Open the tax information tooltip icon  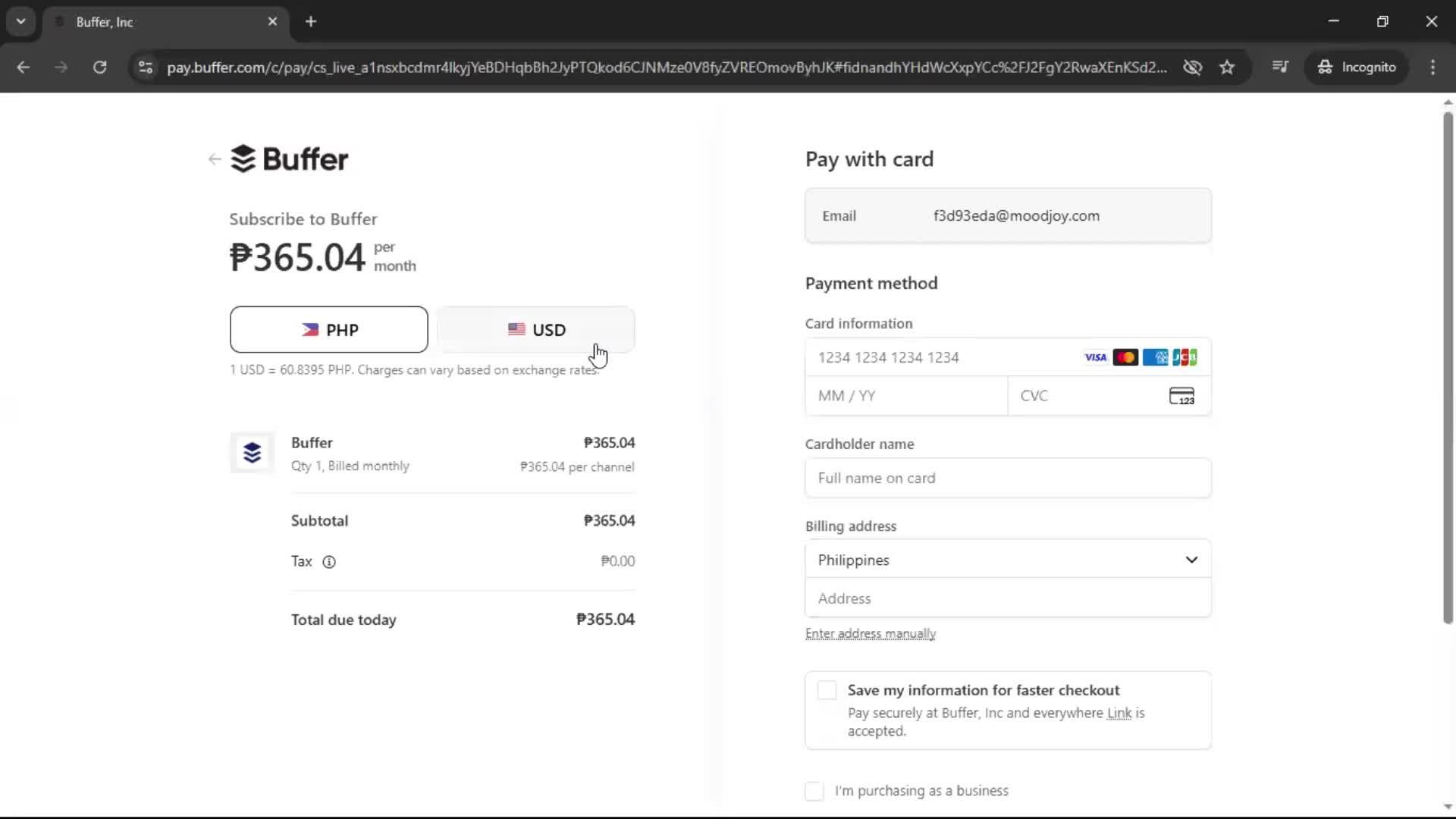click(x=328, y=562)
